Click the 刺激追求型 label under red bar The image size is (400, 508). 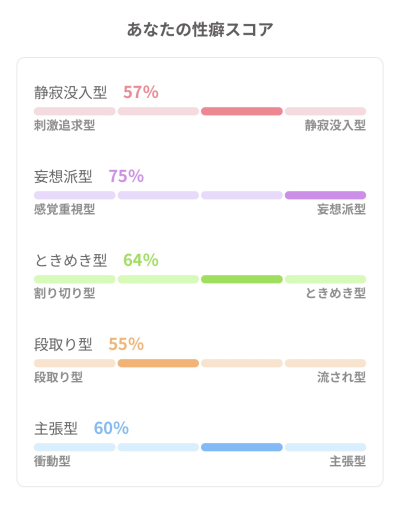tap(65, 125)
